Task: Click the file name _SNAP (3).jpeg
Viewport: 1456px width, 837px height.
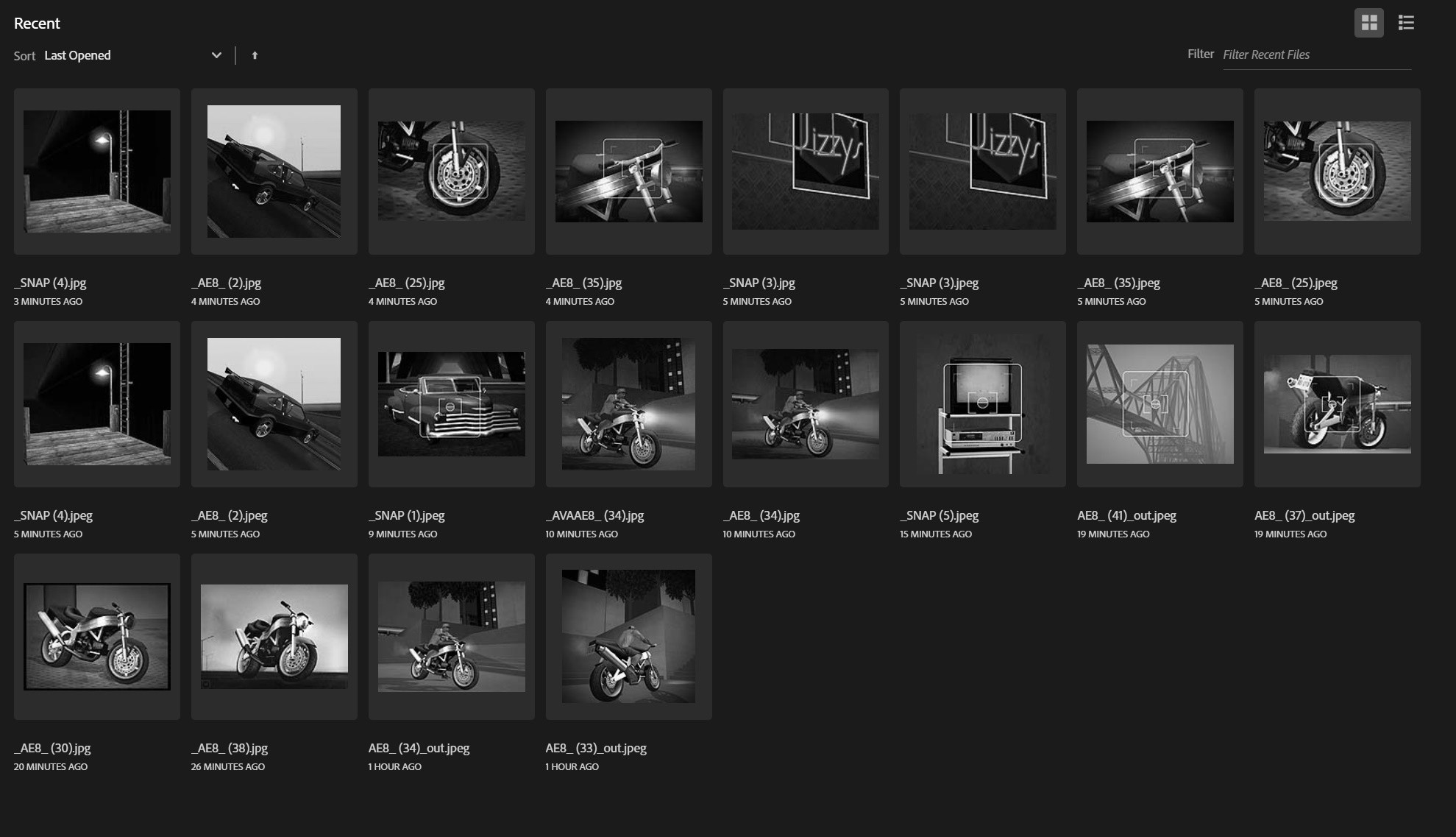Action: tap(939, 283)
